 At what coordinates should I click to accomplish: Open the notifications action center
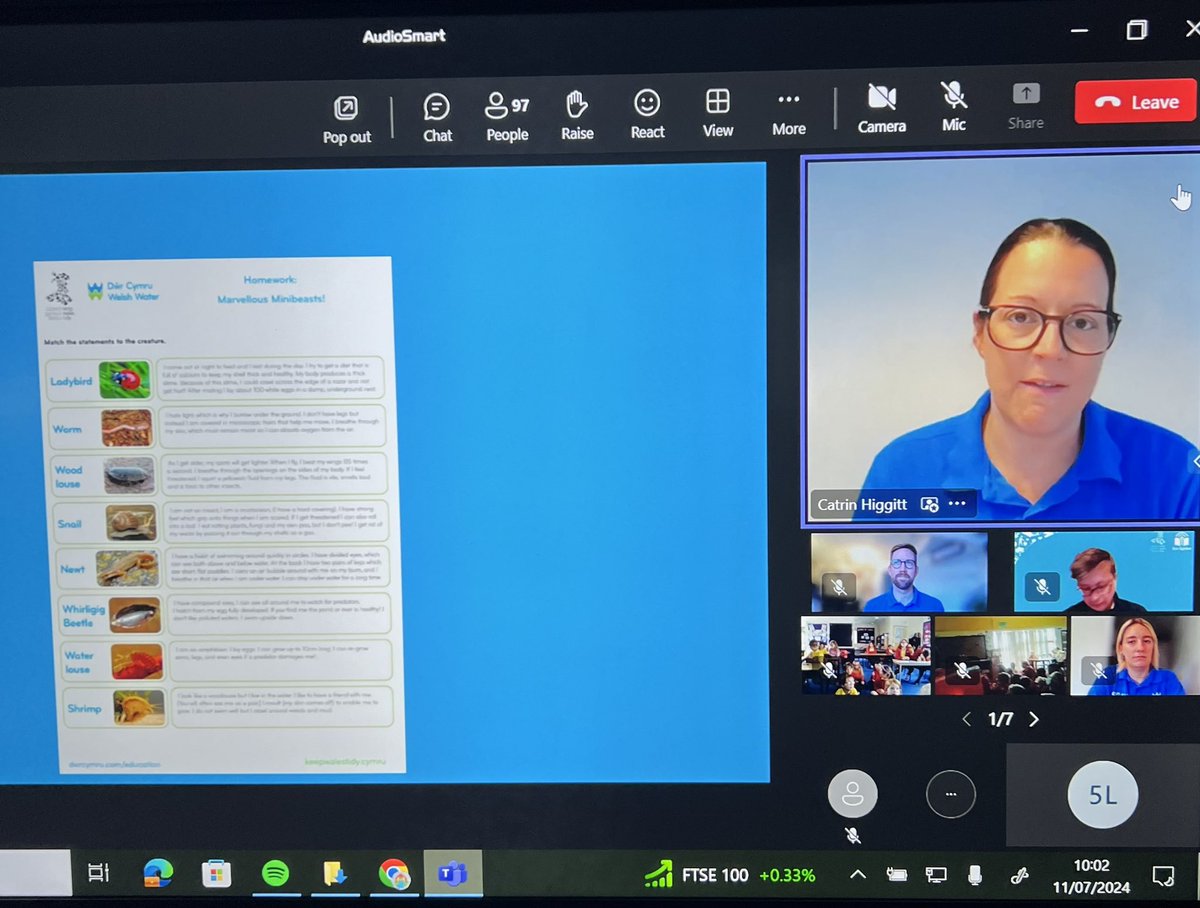click(x=1163, y=876)
